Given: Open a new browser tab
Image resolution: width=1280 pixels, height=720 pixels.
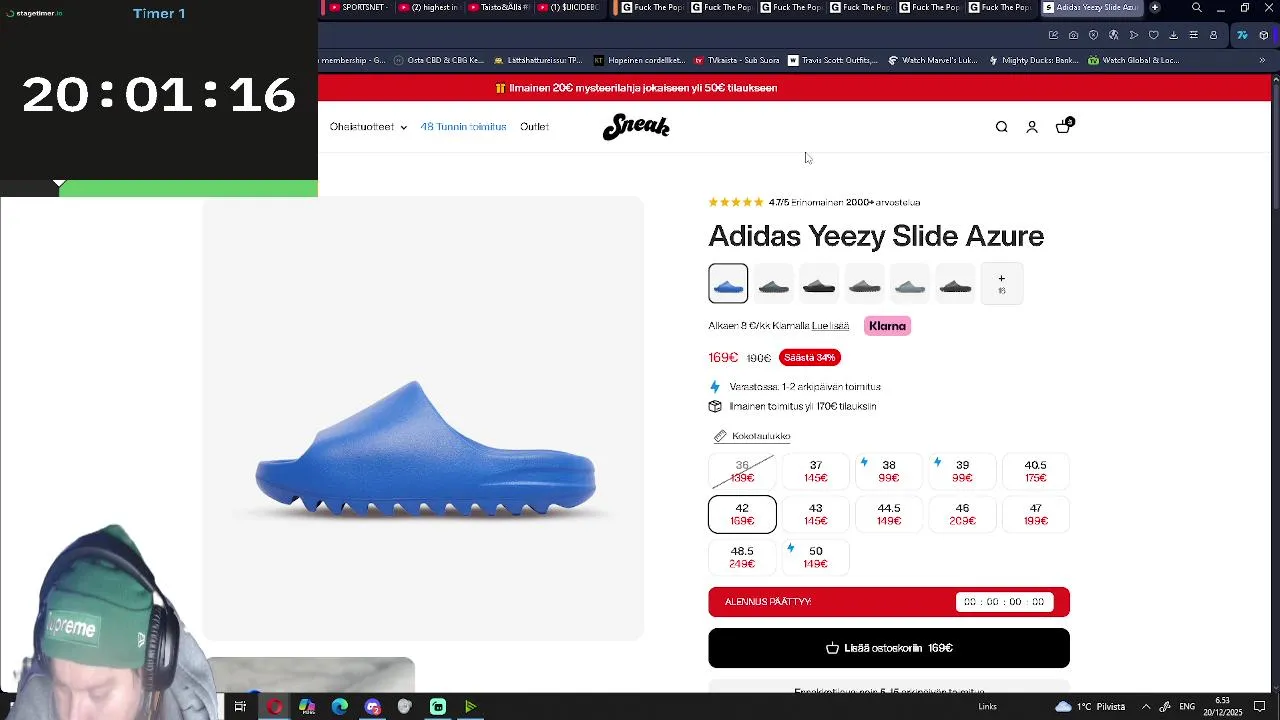Looking at the screenshot, I should [x=1155, y=8].
